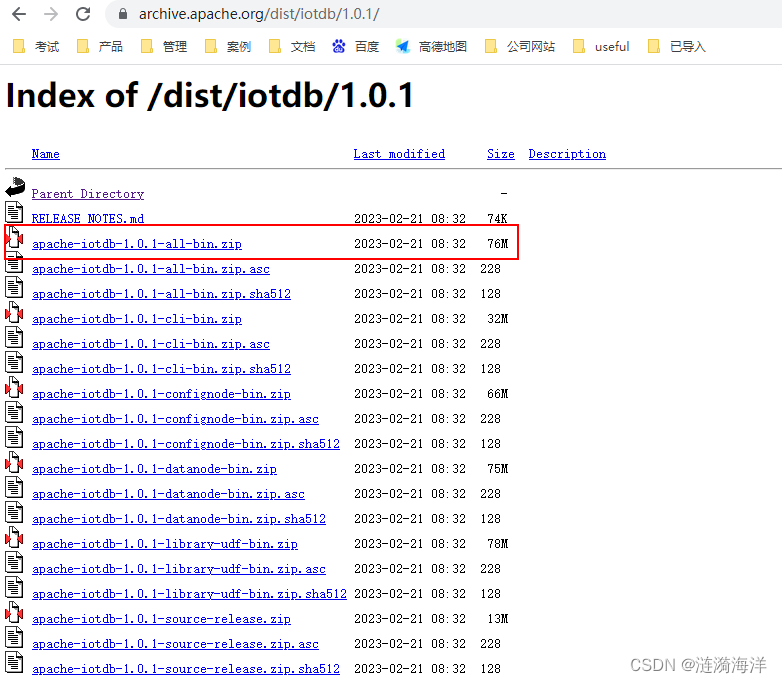This screenshot has width=782, height=683.
Task: Open apache-iotdb-1.0.1-all-bin.zip.sha512 checksum
Action: 161,294
